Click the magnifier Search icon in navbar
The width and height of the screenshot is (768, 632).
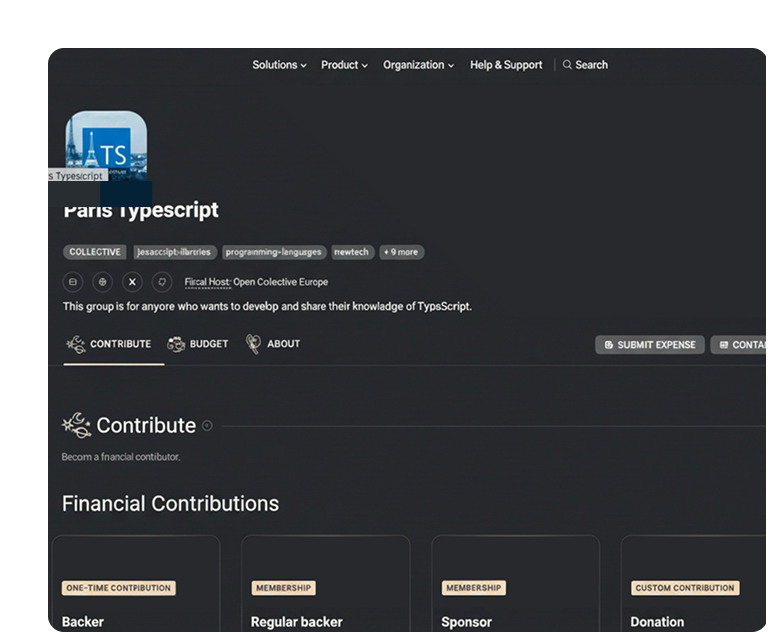[568, 65]
